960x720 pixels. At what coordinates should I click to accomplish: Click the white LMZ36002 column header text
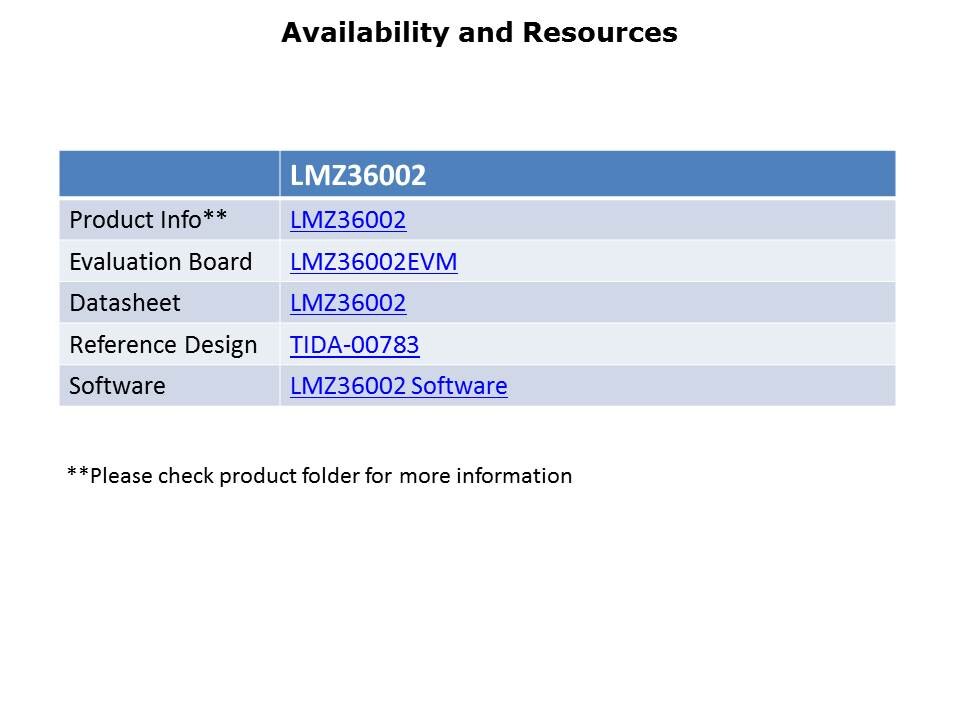point(358,175)
